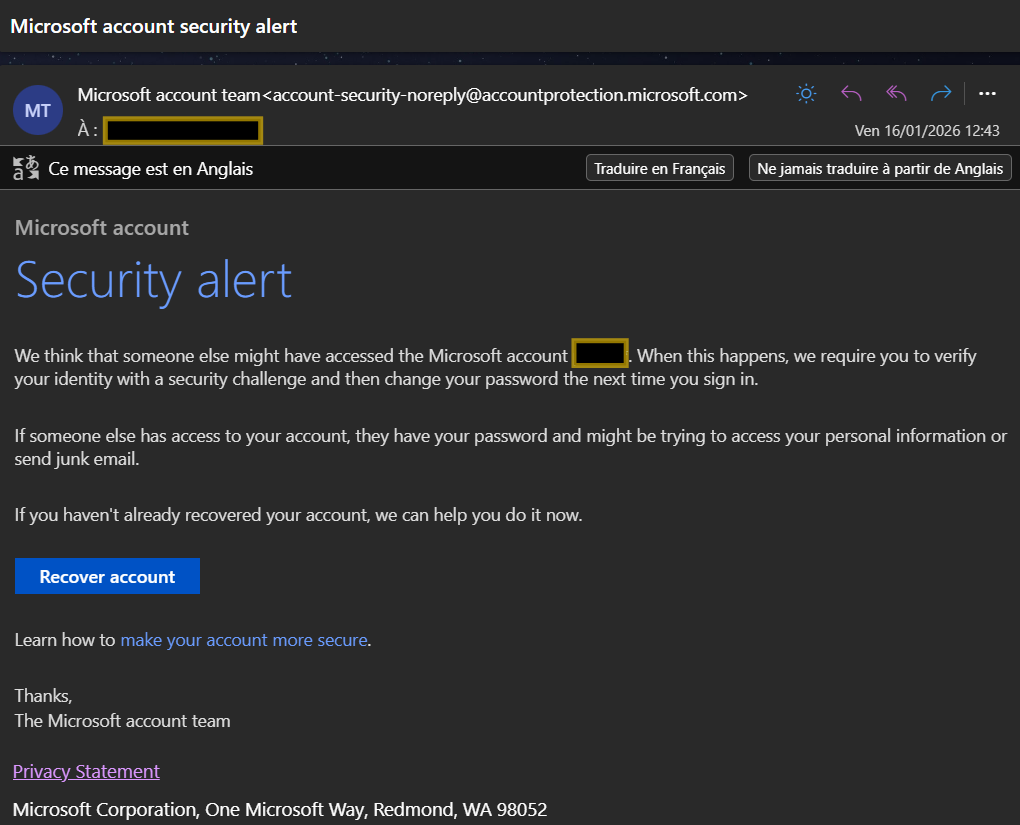Reply to the sender with the reply arrow
This screenshot has height=825, width=1020.
click(851, 94)
